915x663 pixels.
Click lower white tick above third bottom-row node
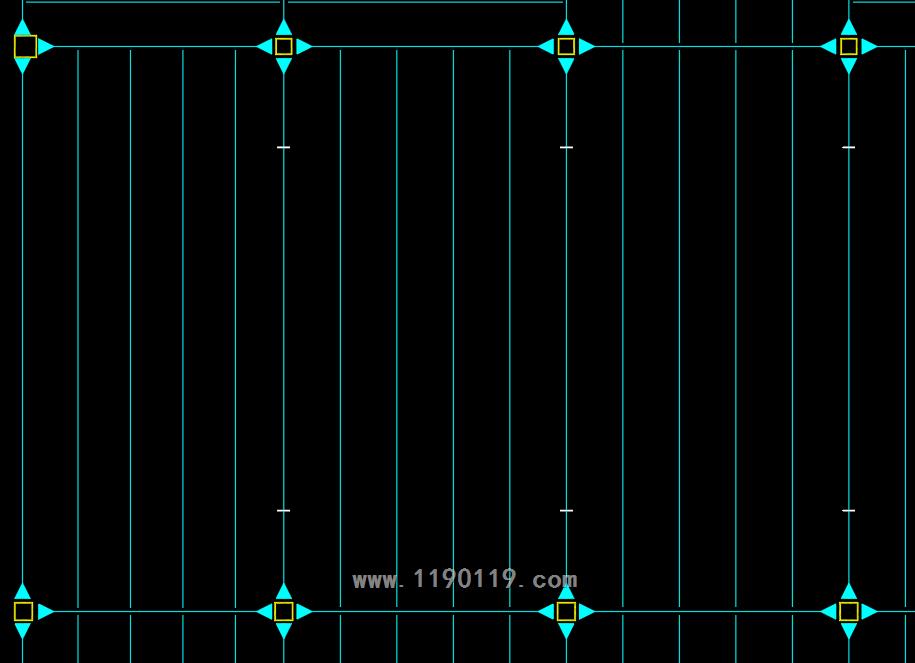(566, 511)
